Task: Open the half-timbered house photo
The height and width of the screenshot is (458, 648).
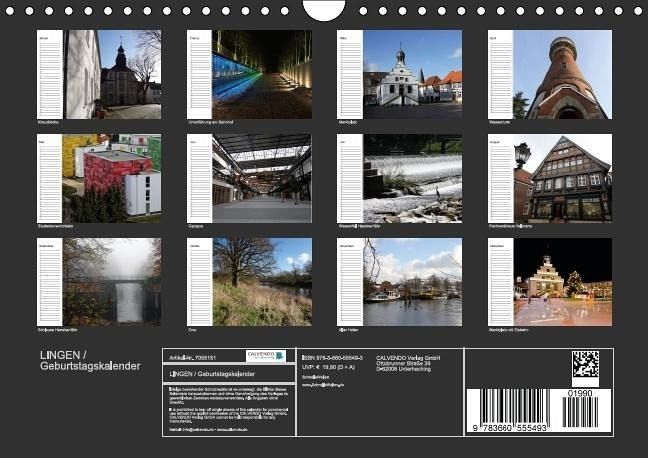Action: click(562, 178)
